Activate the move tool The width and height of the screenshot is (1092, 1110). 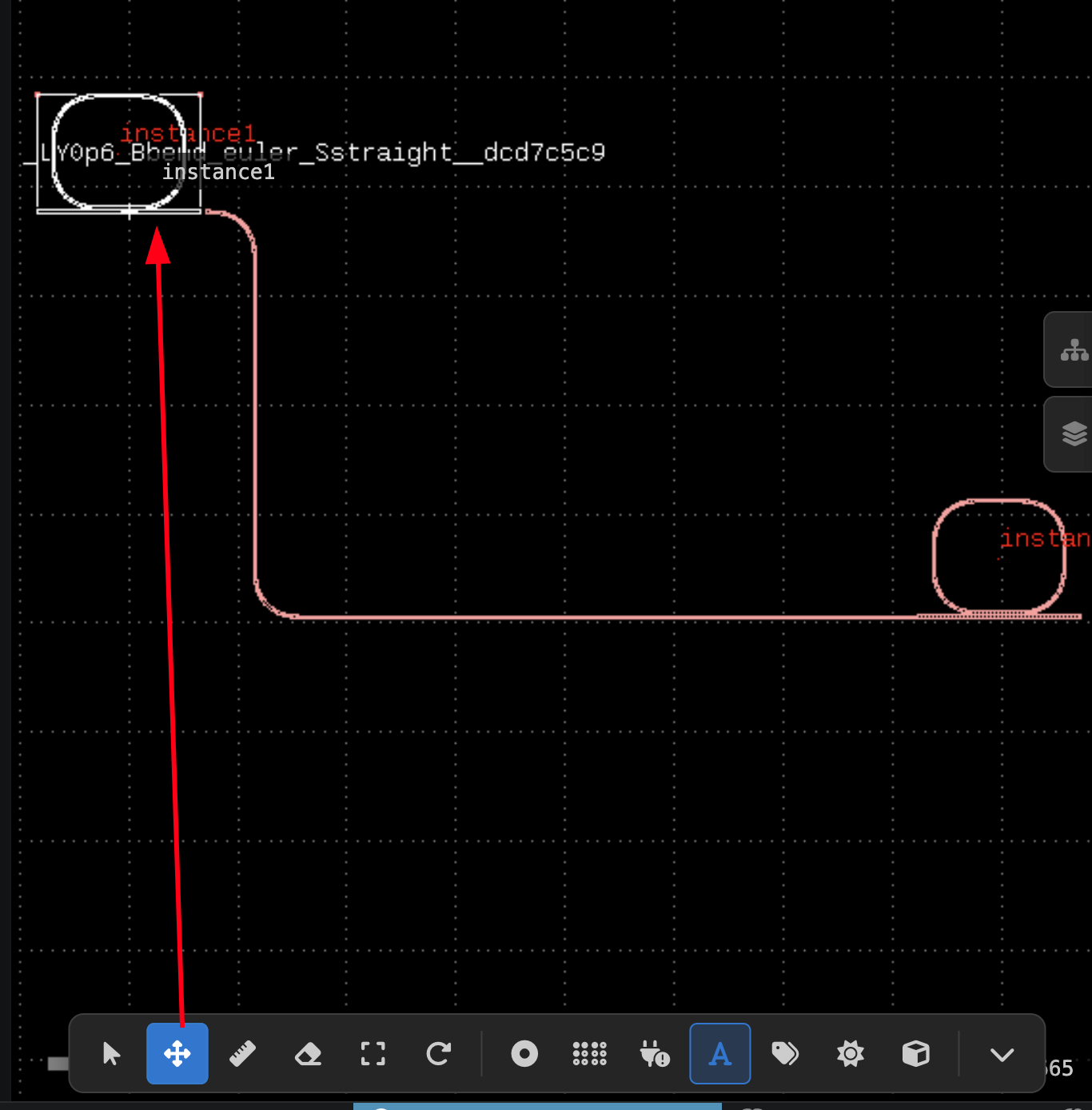coord(177,1053)
